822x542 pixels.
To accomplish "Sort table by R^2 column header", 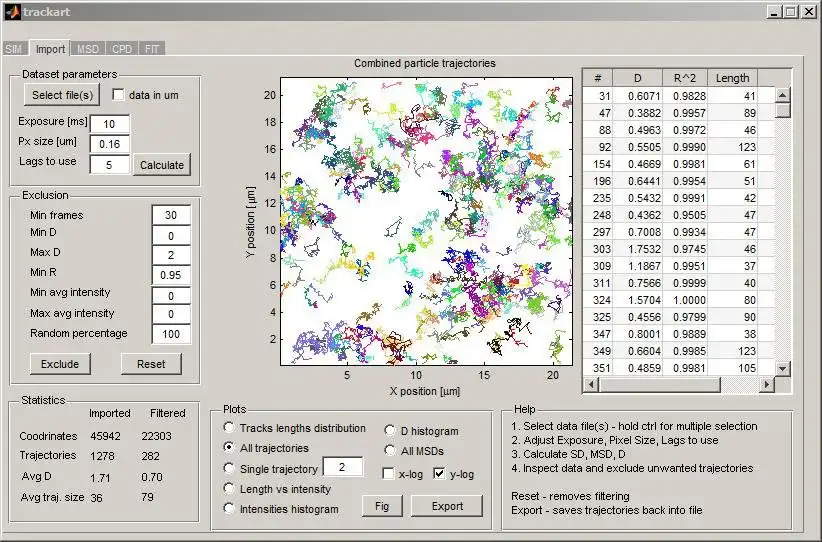I will 686,78.
